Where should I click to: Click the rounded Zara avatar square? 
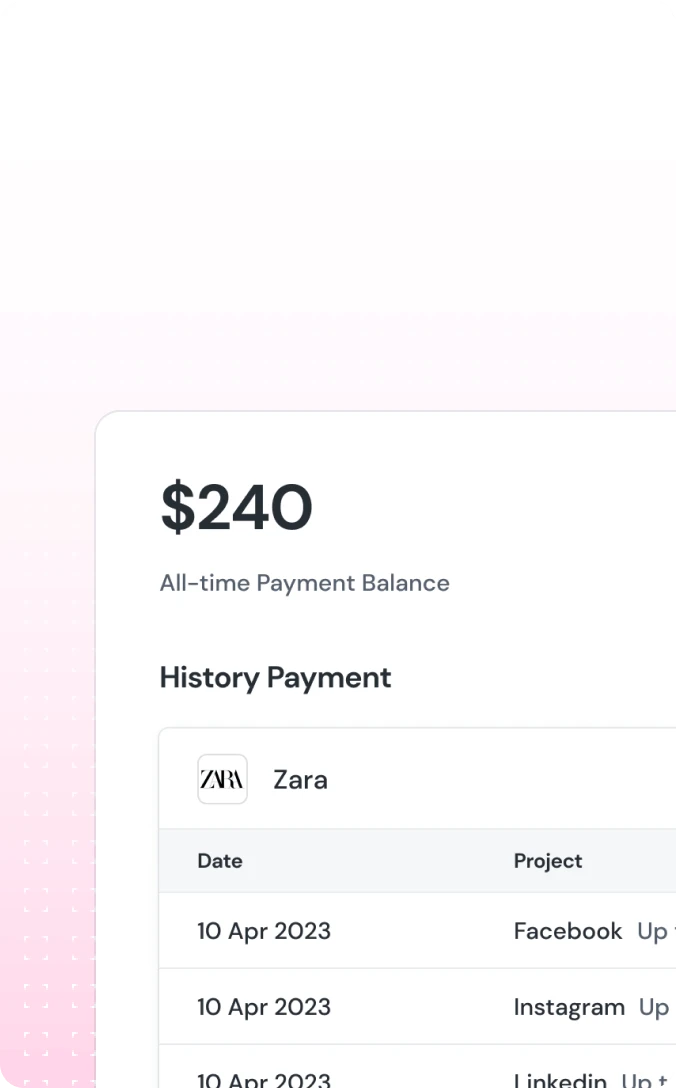coord(222,779)
